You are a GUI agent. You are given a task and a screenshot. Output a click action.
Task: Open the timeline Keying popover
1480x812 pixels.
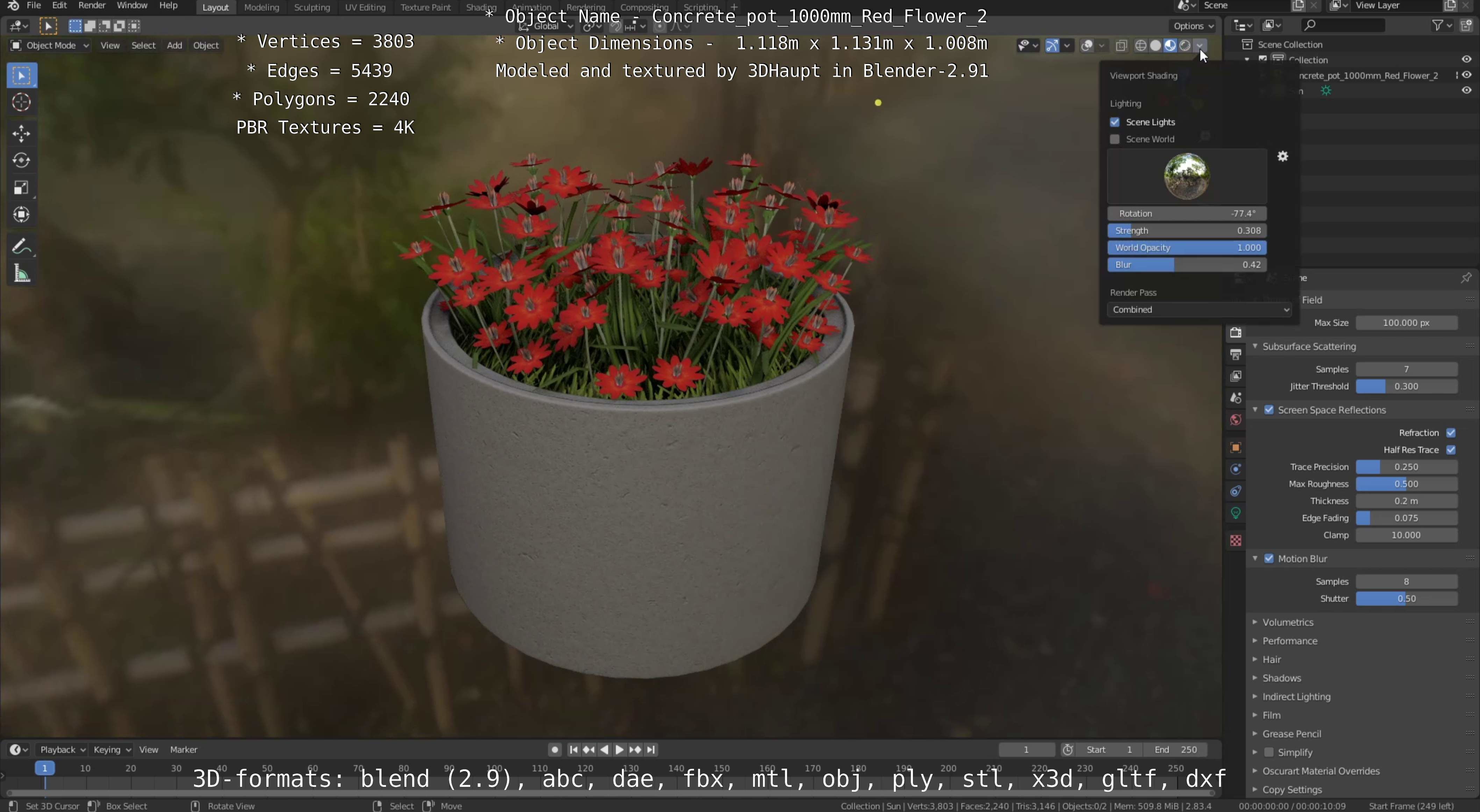click(x=112, y=750)
